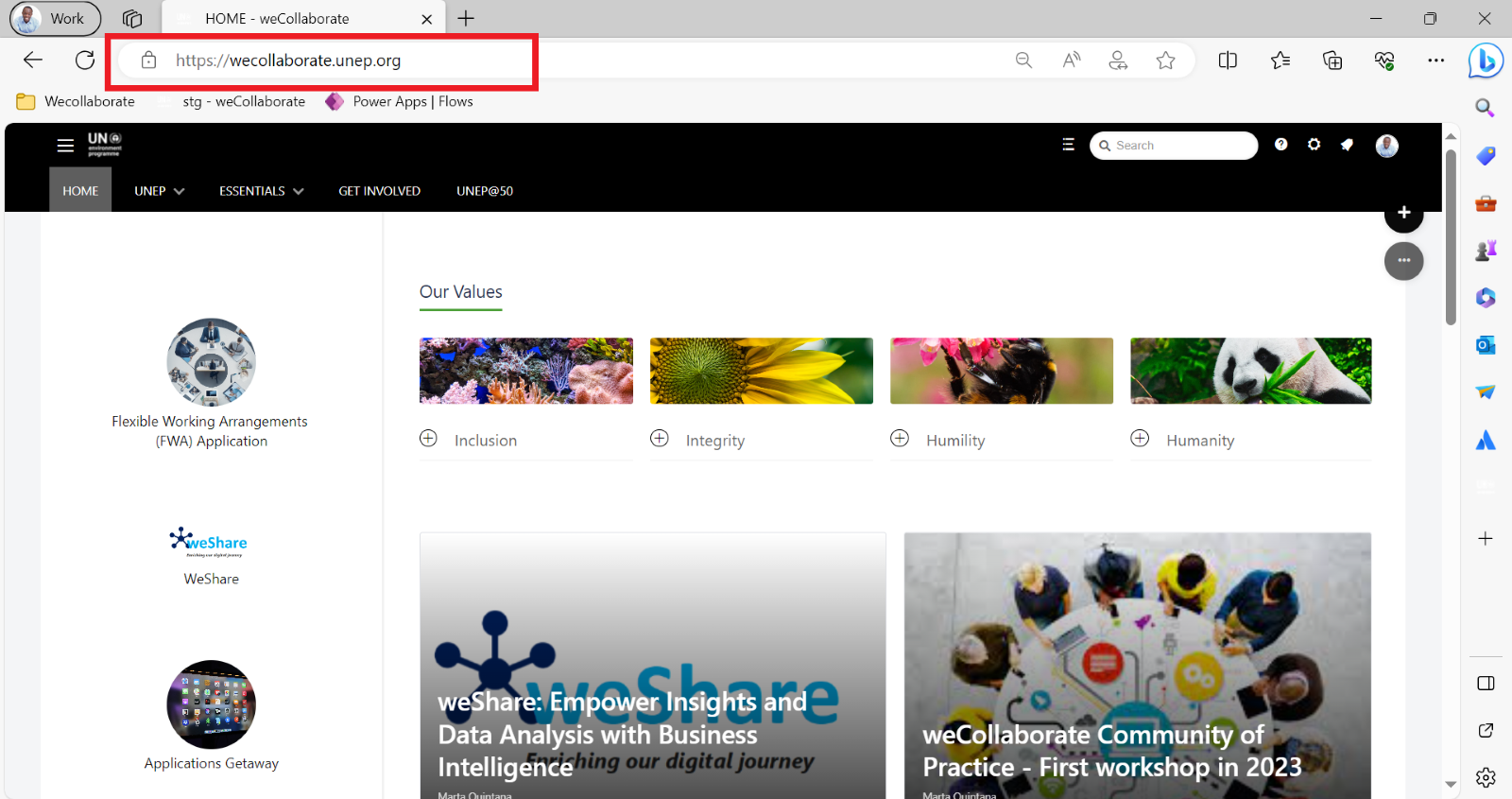Open tab actions menu icon

pyautogui.click(x=132, y=19)
